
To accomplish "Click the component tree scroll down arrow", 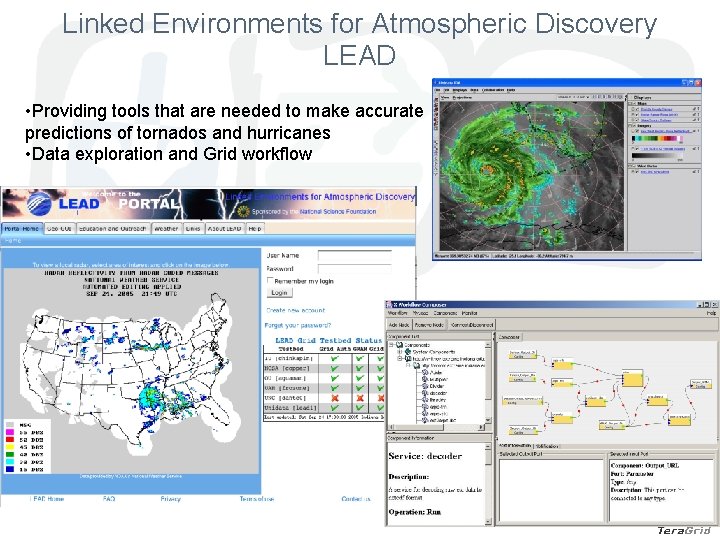I will click(488, 421).
